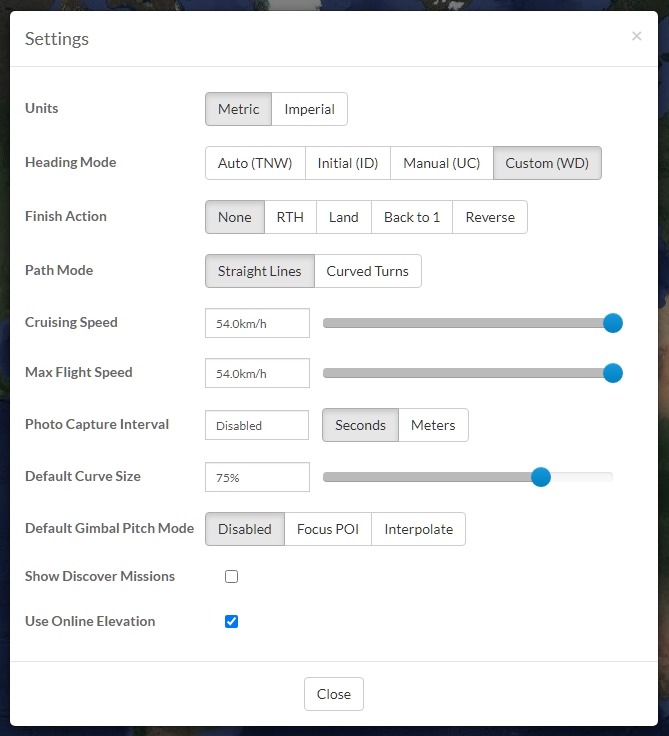Click the Cruising Speed slider handle
This screenshot has width=669, height=736.
click(x=613, y=323)
